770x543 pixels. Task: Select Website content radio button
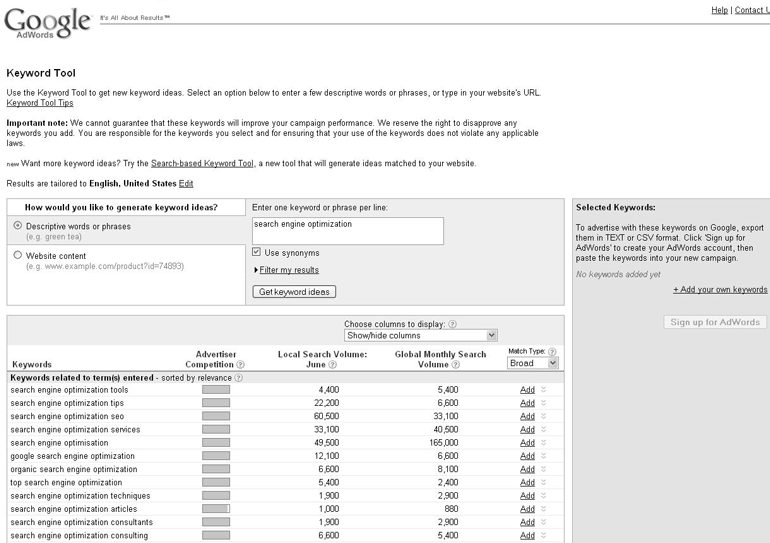18,255
